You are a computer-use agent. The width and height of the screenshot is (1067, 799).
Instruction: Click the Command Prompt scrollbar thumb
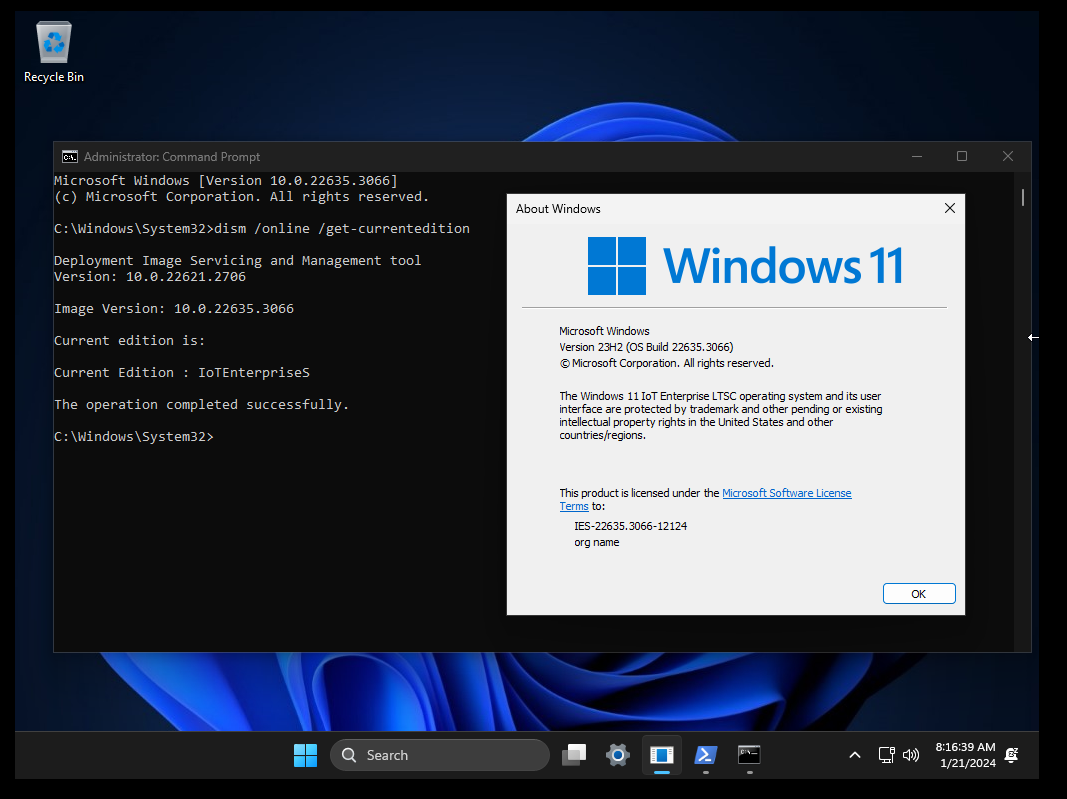(x=1023, y=197)
